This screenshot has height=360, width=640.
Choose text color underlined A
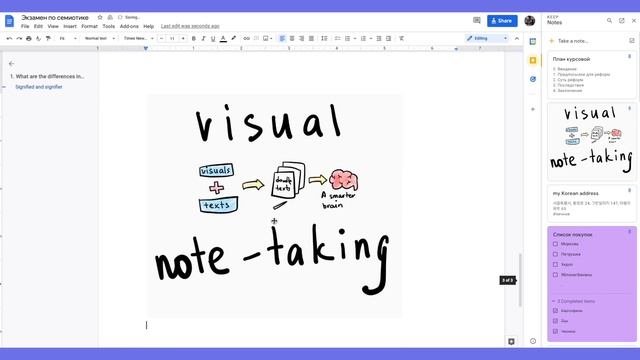(223, 38)
